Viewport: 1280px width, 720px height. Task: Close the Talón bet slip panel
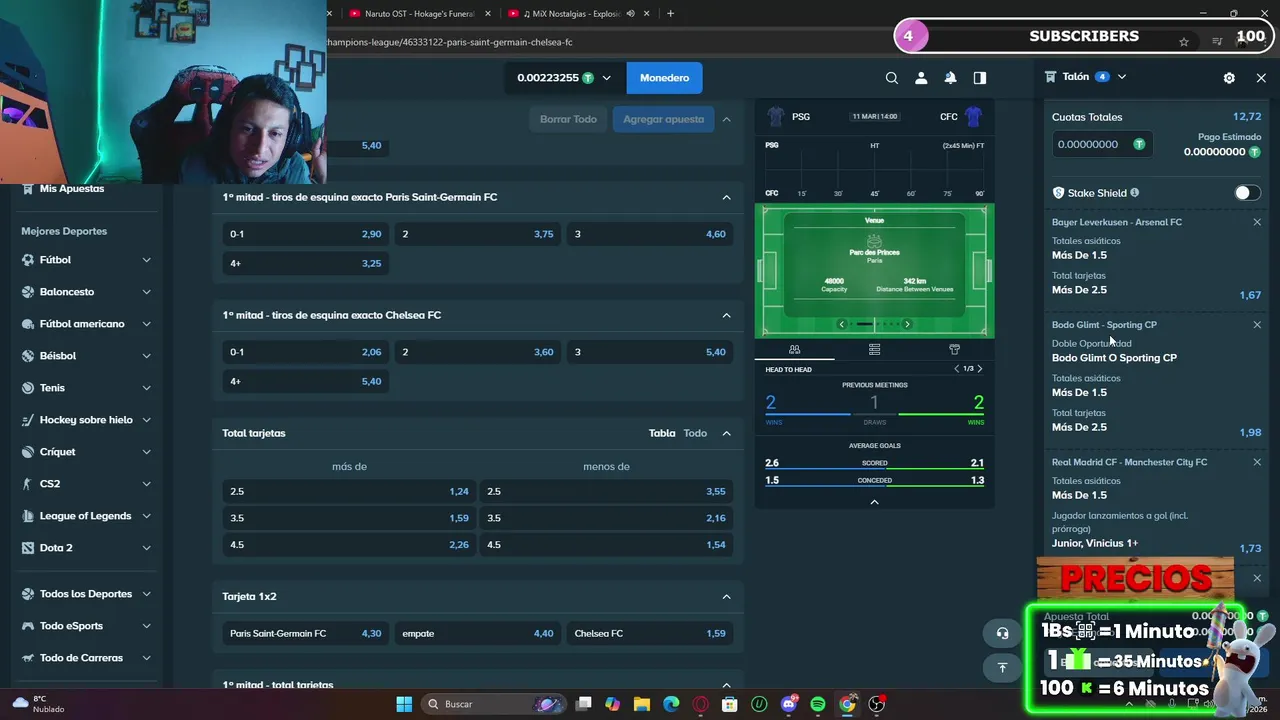point(1261,78)
